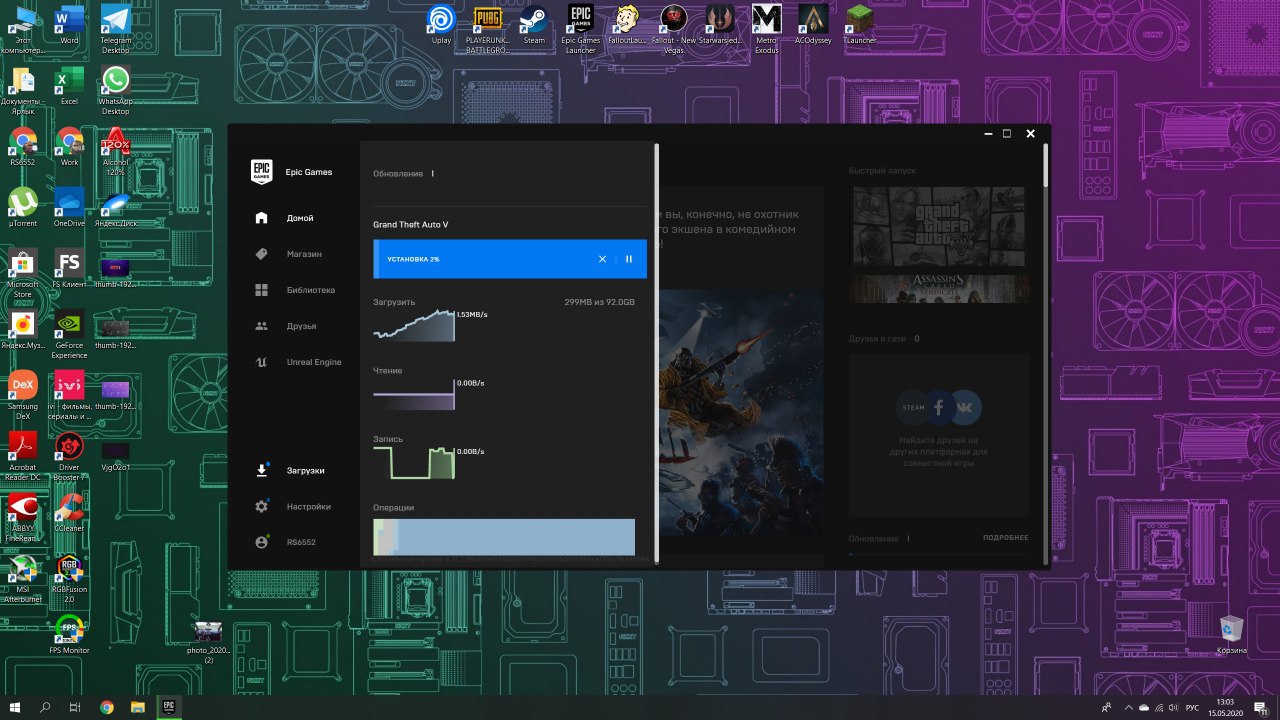Screen dimensions: 1280x720
Task: Open the FPS Monitor desktop shortcut
Action: [69, 634]
